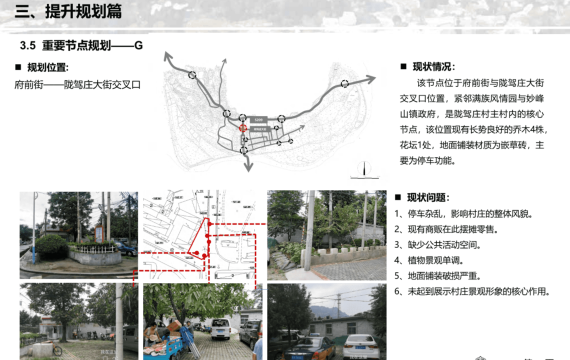The image size is (570, 360).
Task: Select list item 地面铺装破损严重
Action: pyautogui.click(x=438, y=276)
